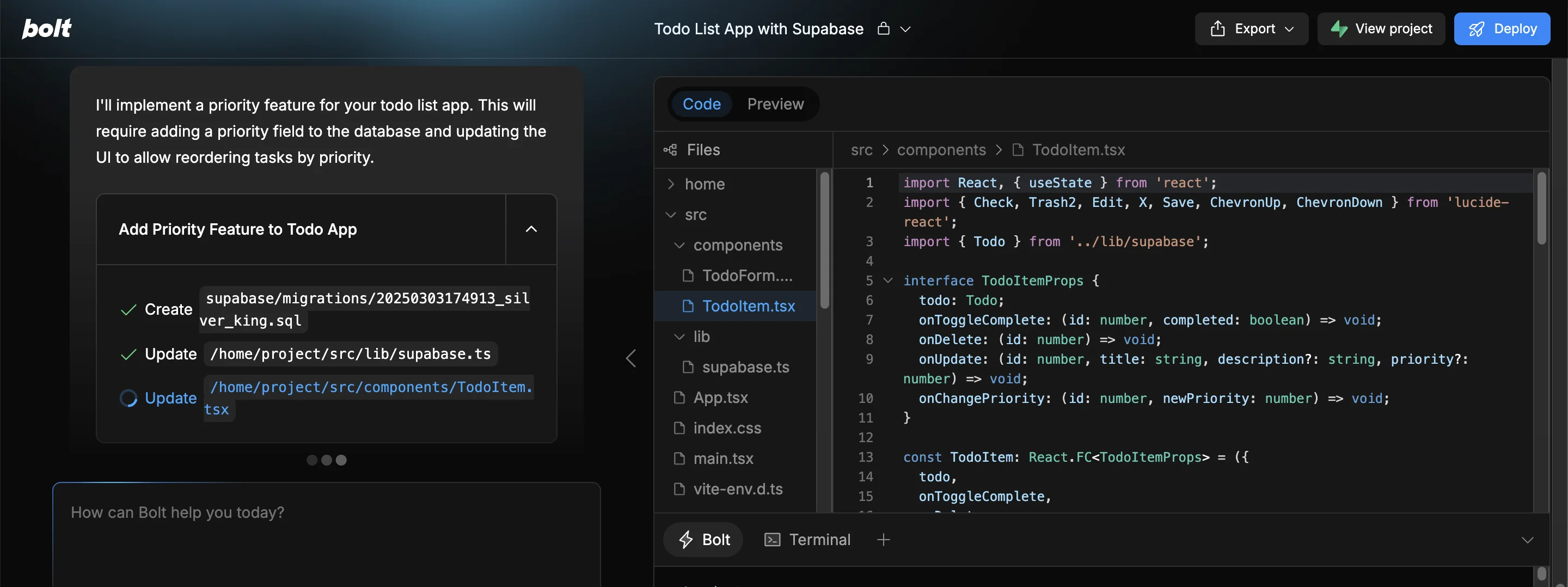
Task: Collapse the terminal panel chevron
Action: [1527, 540]
